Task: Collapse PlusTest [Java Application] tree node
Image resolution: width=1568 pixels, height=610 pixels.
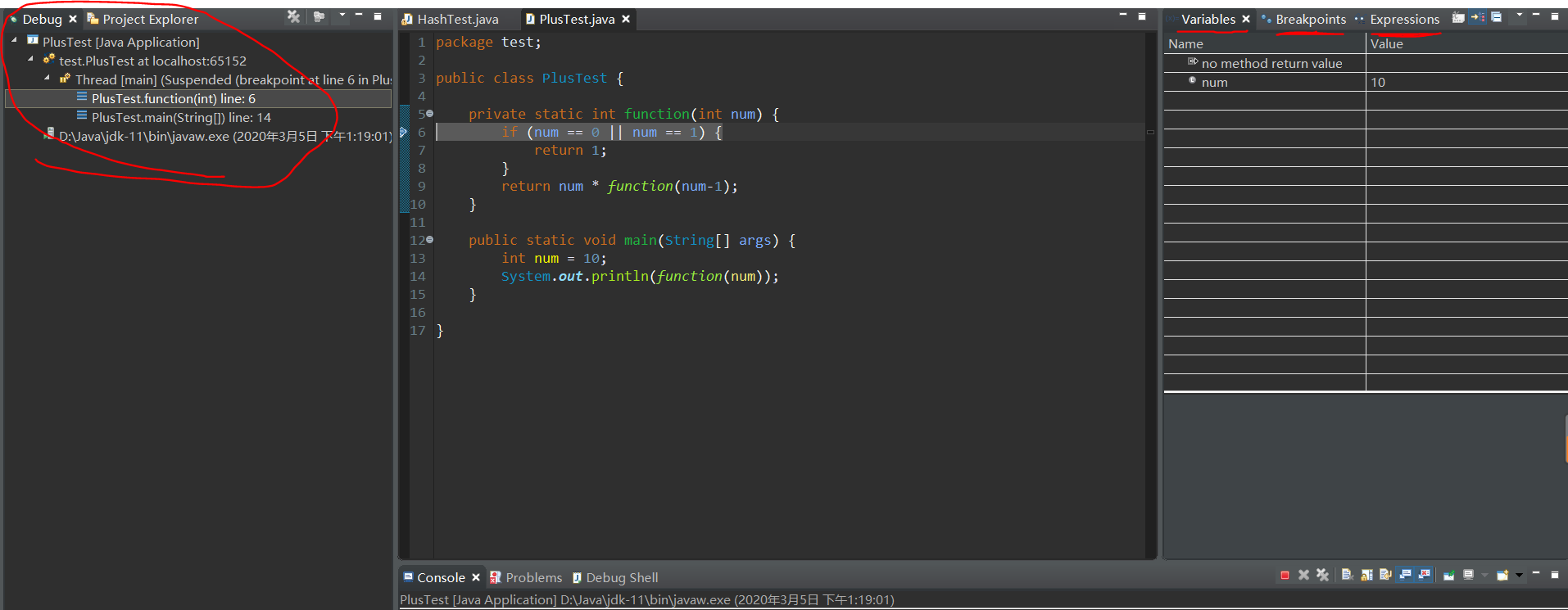Action: coord(14,39)
